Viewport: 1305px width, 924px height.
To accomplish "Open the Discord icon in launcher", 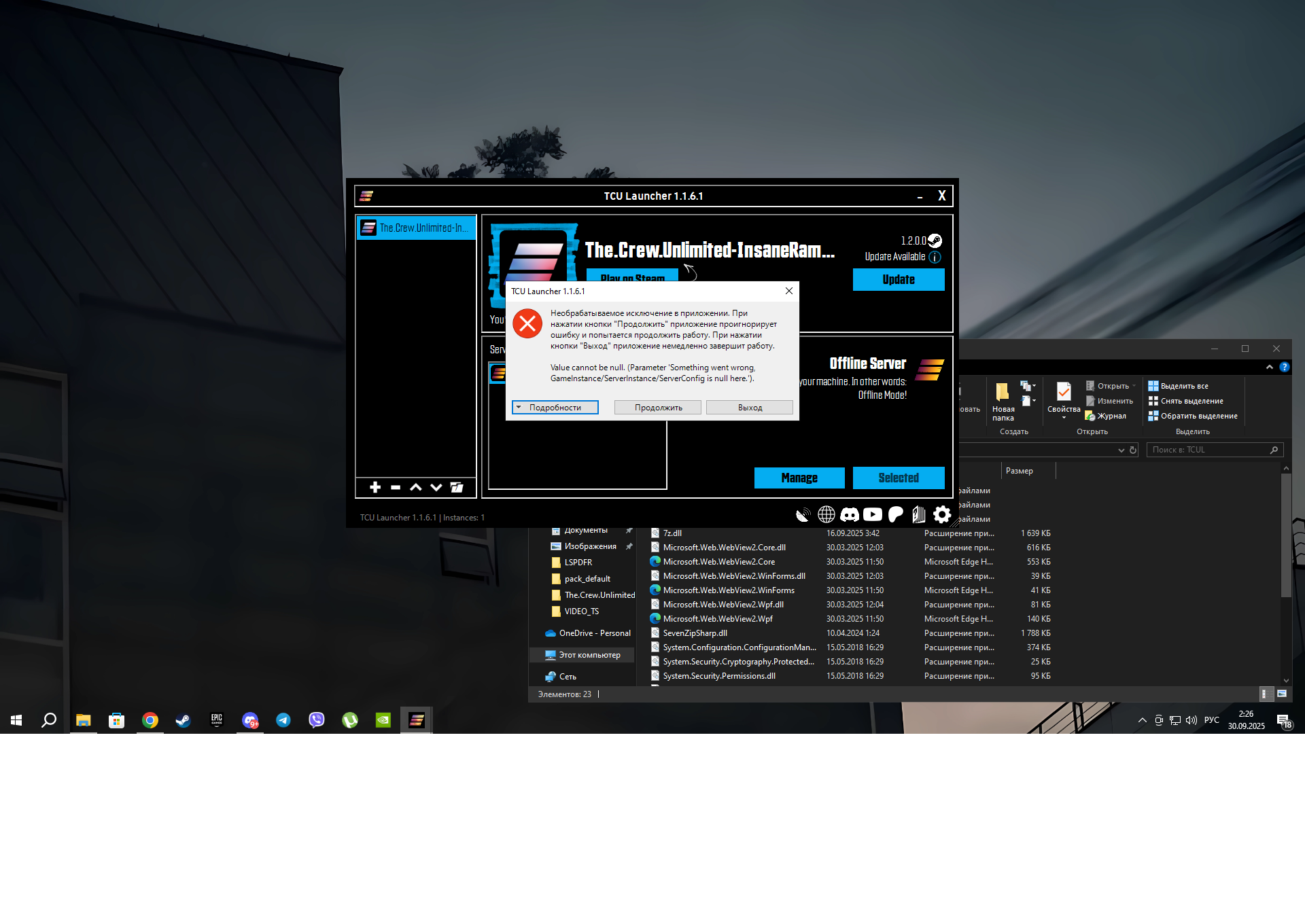I will pyautogui.click(x=850, y=514).
